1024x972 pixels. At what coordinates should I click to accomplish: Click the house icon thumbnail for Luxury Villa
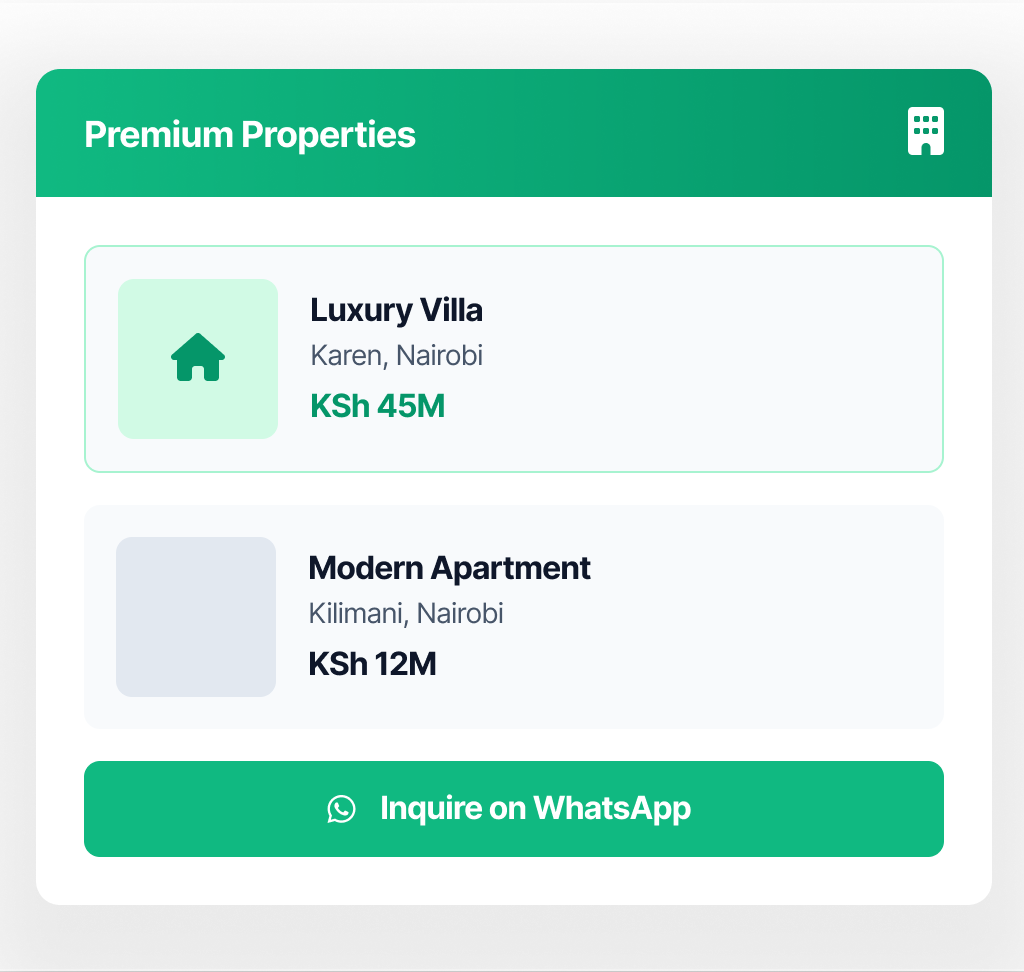[197, 358]
